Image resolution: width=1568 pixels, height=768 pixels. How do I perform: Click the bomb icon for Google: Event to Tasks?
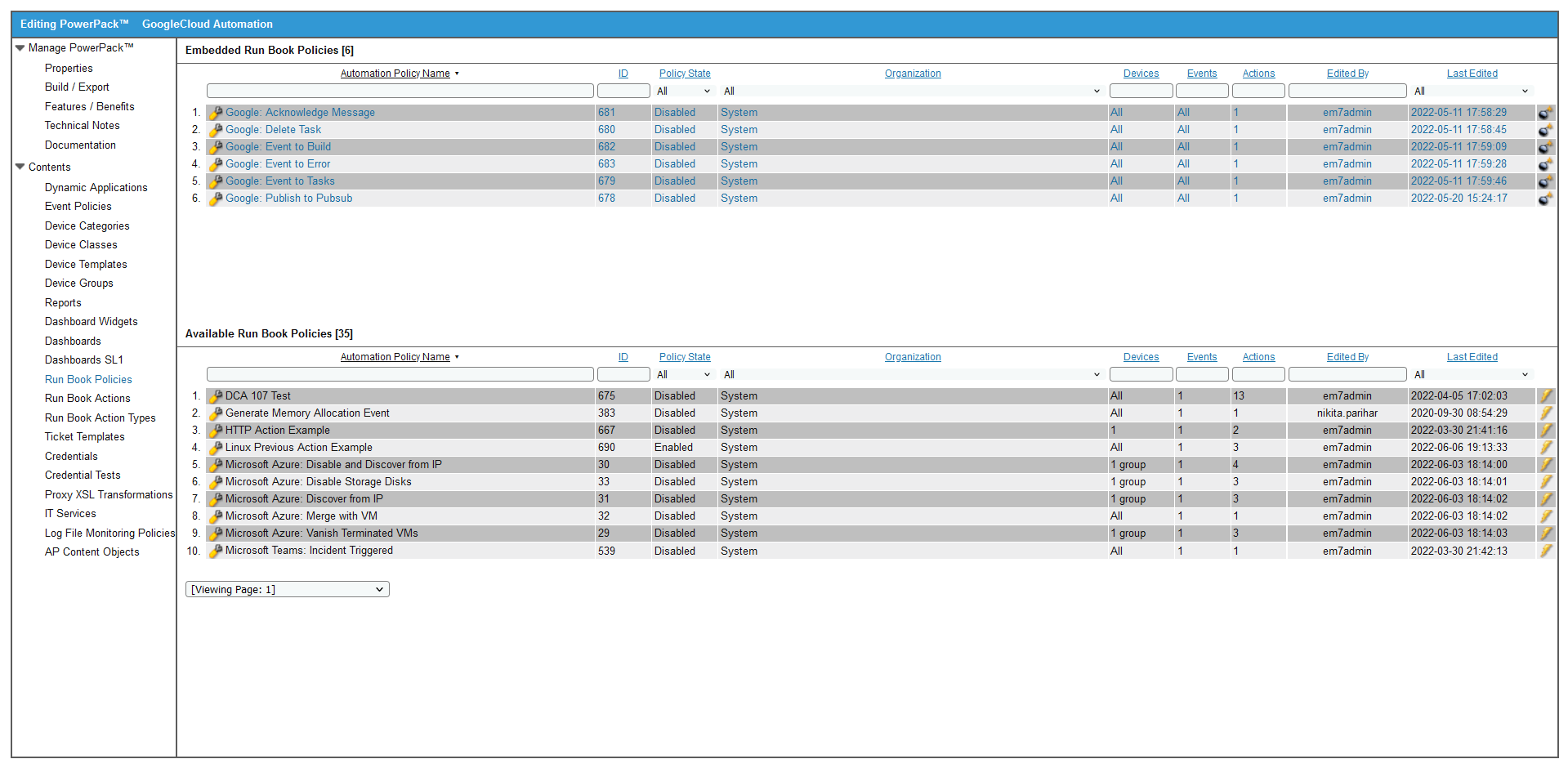click(1545, 181)
